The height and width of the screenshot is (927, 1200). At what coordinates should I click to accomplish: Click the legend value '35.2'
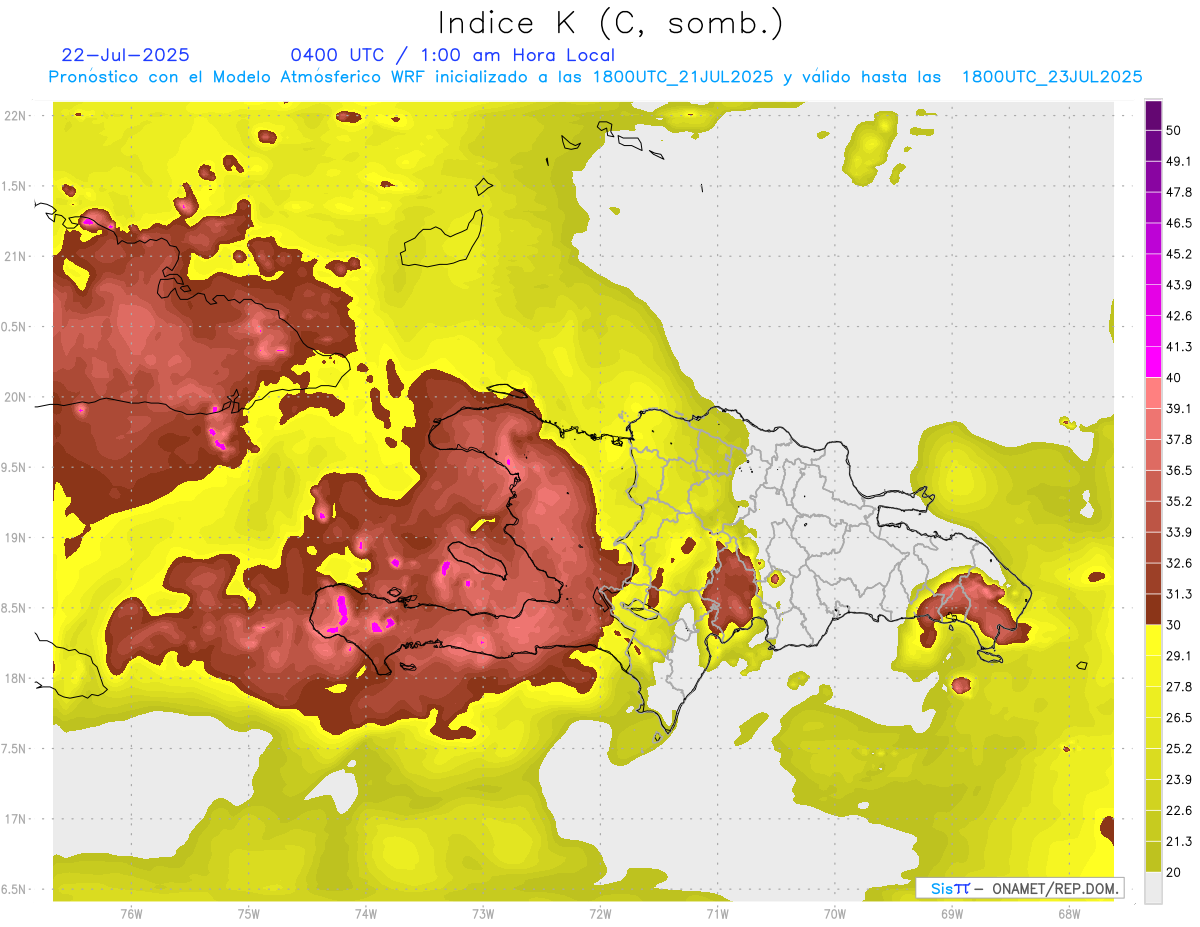click(1179, 501)
